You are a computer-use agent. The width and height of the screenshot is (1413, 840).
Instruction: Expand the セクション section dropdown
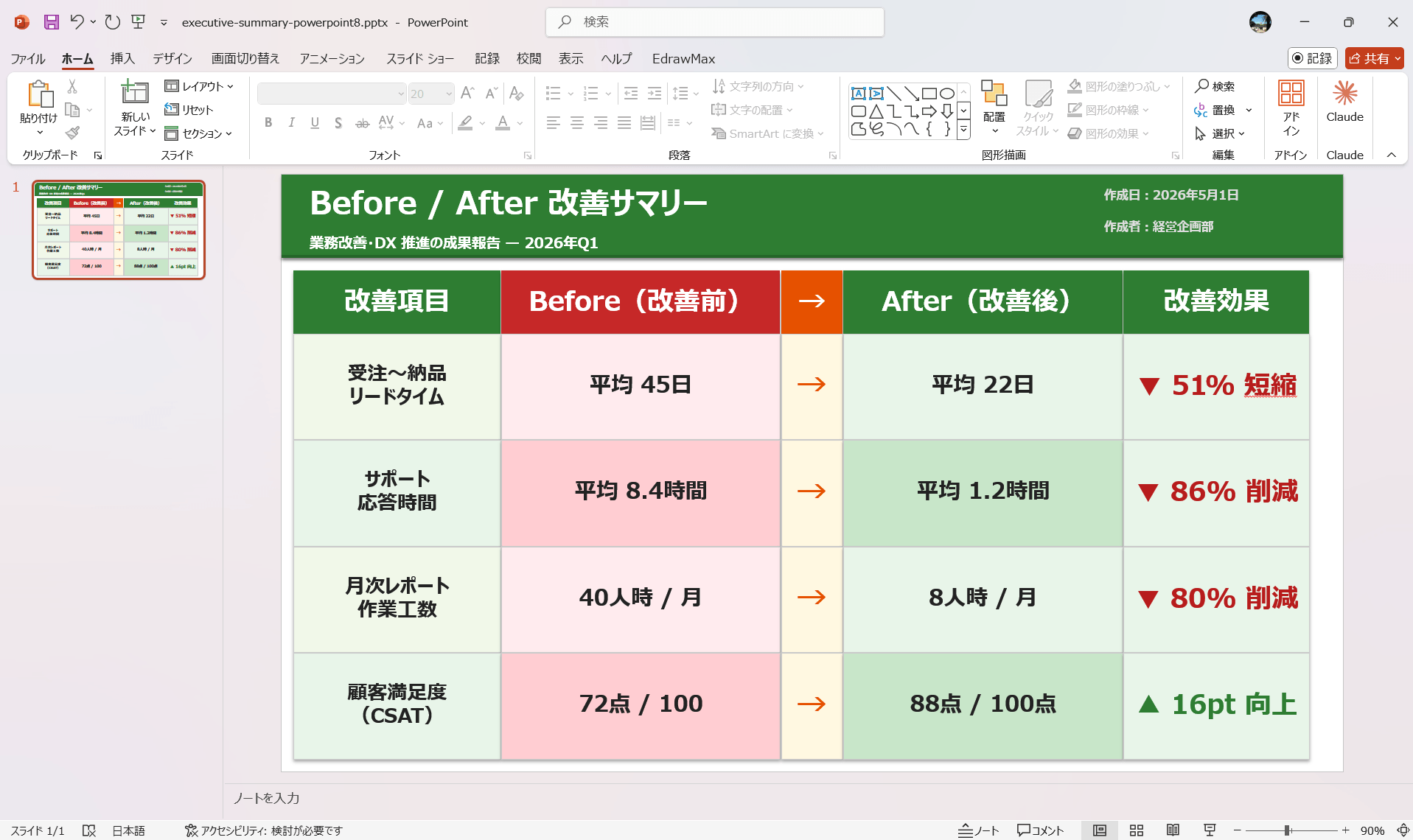198,133
